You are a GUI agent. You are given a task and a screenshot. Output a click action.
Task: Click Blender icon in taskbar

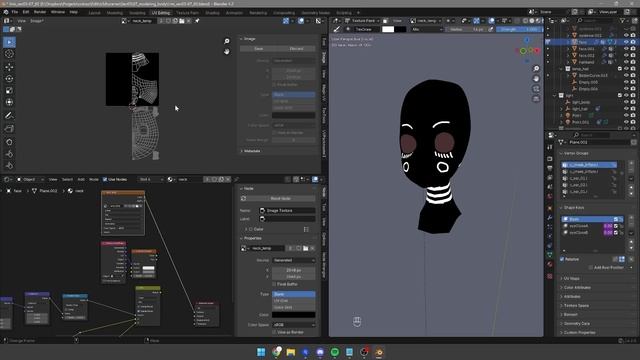coord(379,352)
